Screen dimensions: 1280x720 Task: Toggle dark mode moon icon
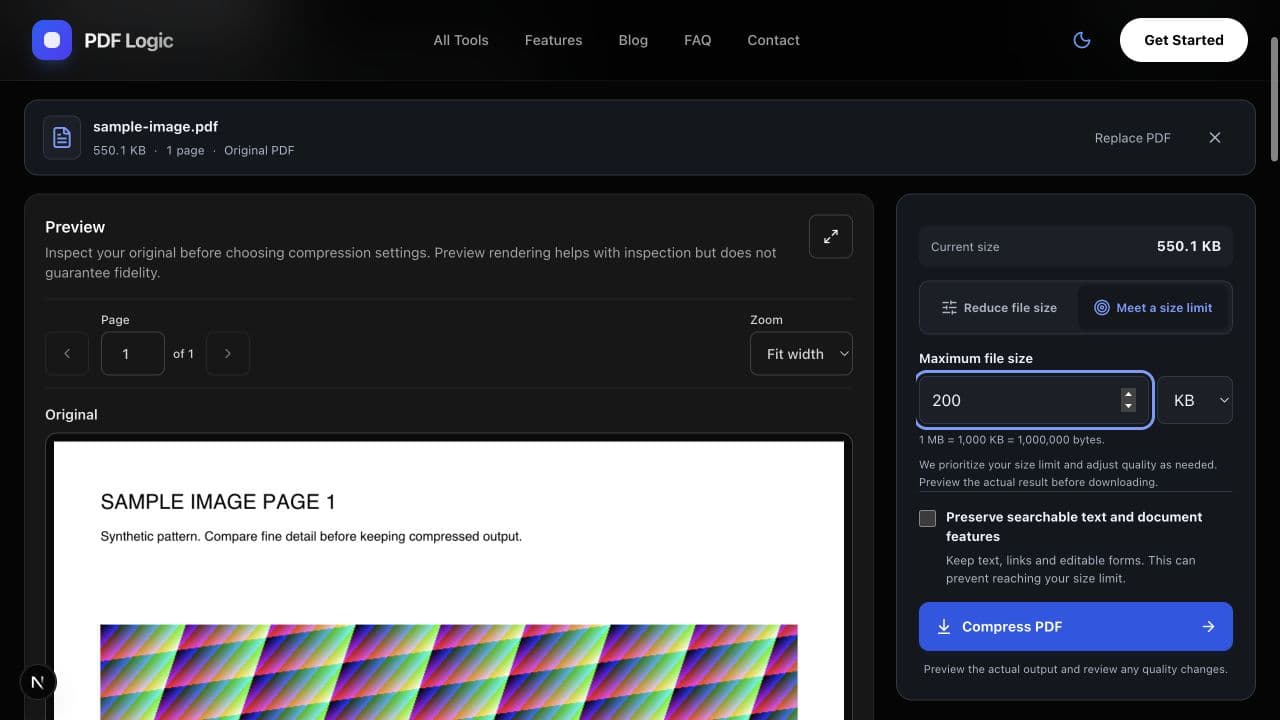[x=1081, y=40]
